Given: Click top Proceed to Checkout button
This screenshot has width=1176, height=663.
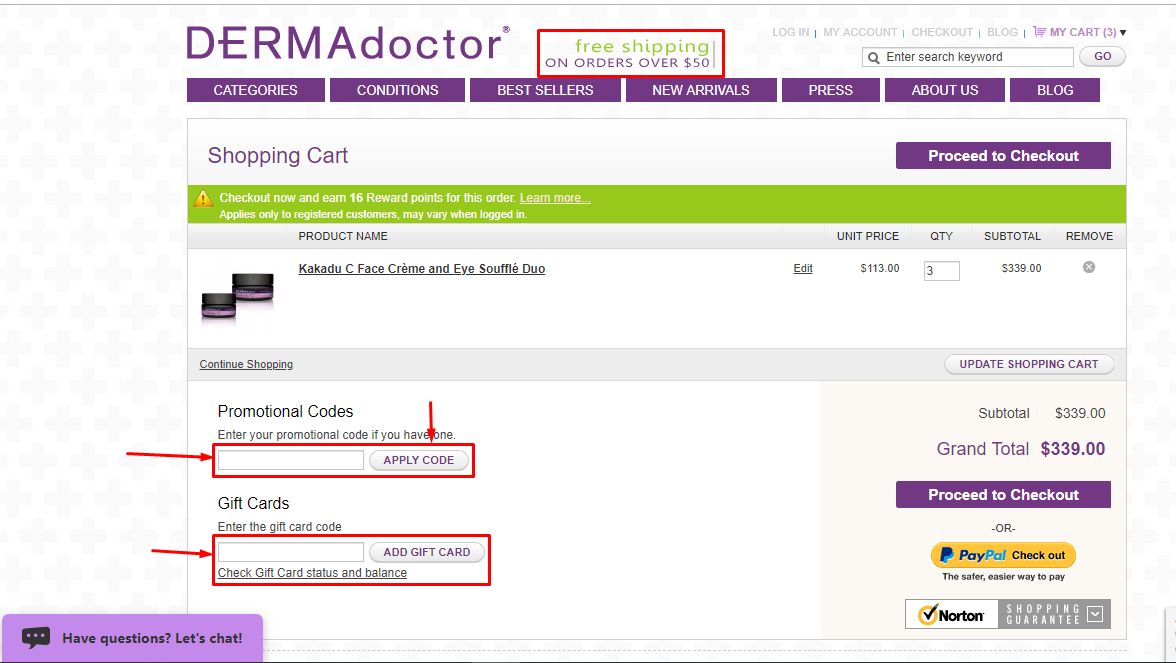Looking at the screenshot, I should coord(1004,155).
